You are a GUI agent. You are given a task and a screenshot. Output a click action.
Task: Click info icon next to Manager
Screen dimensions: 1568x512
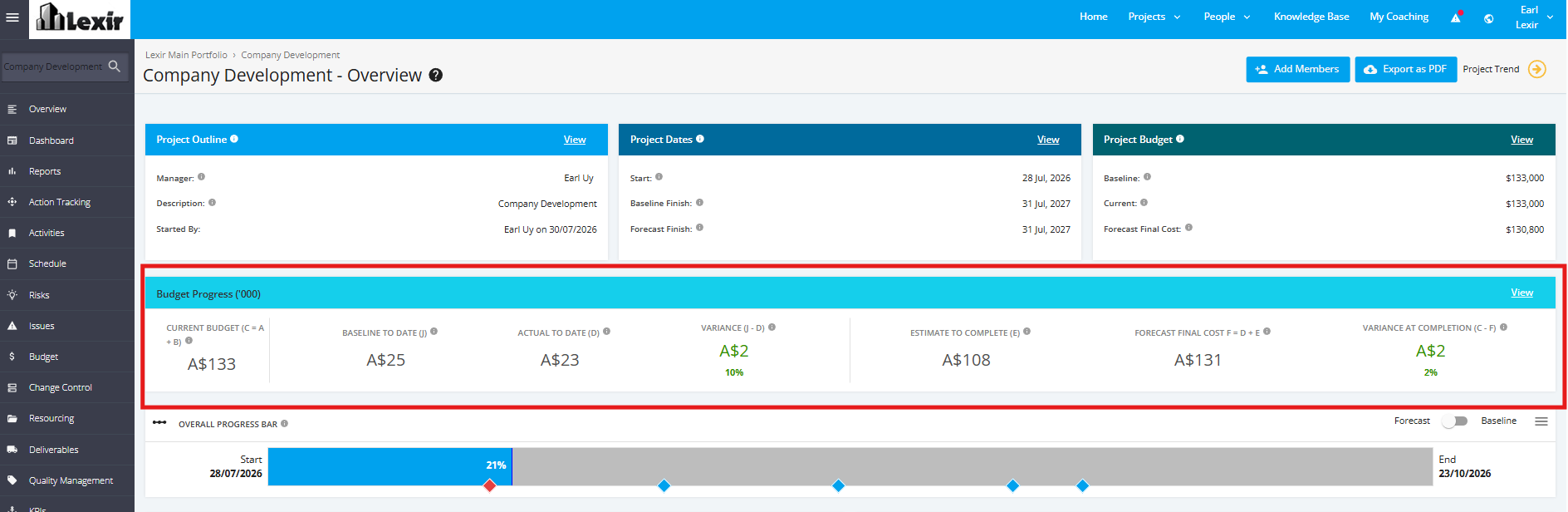(x=201, y=177)
